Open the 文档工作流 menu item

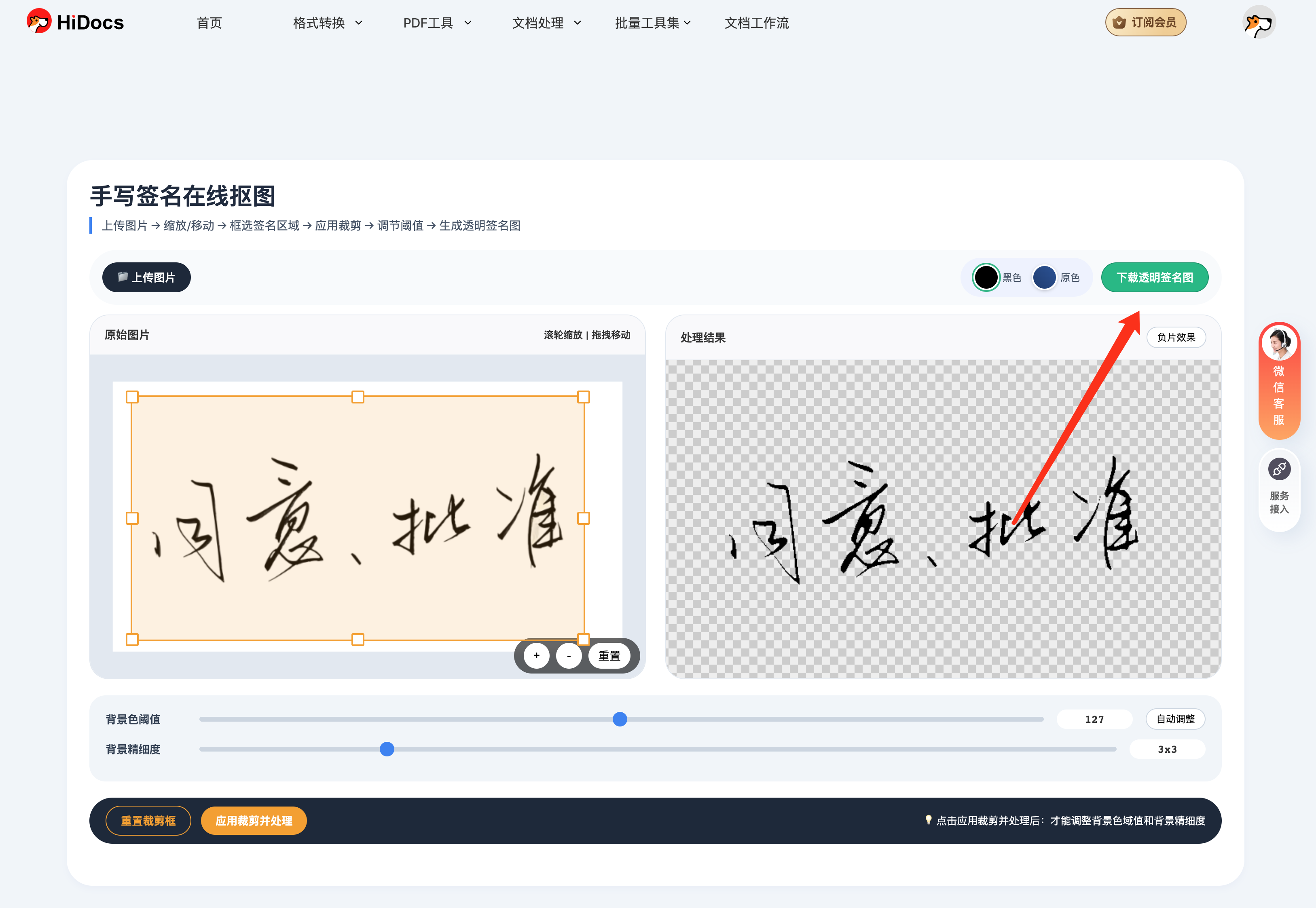[x=756, y=23]
